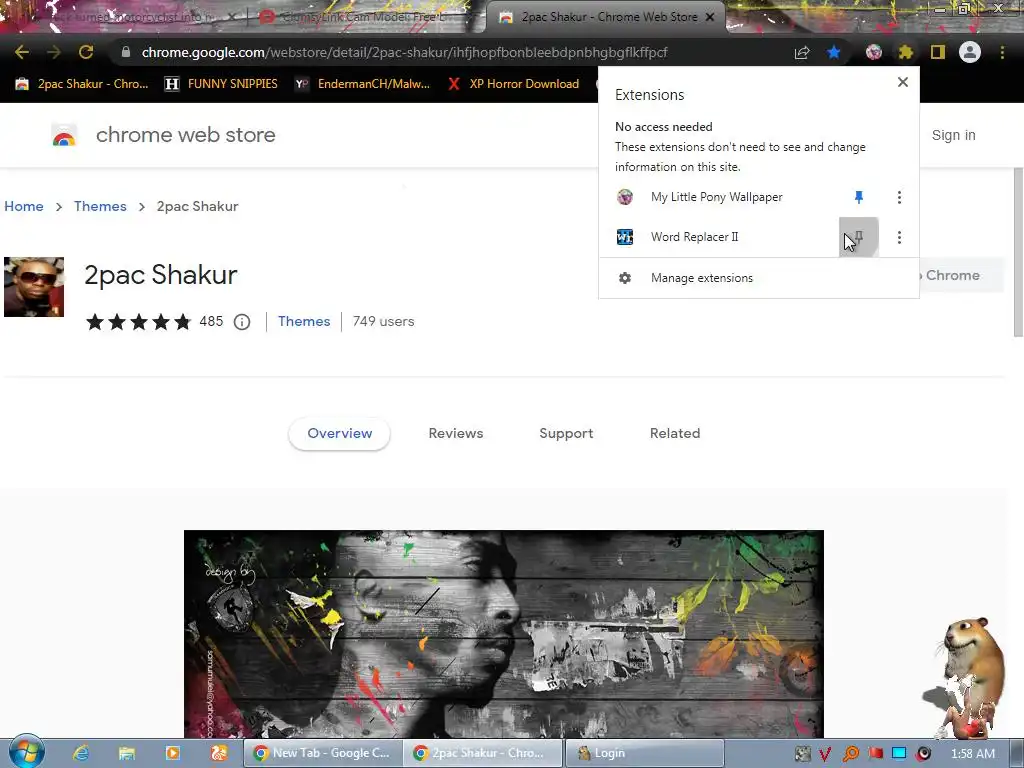Click the My Little Pony Wallpaper extension entry
1024x768 pixels.
pyautogui.click(x=716, y=197)
